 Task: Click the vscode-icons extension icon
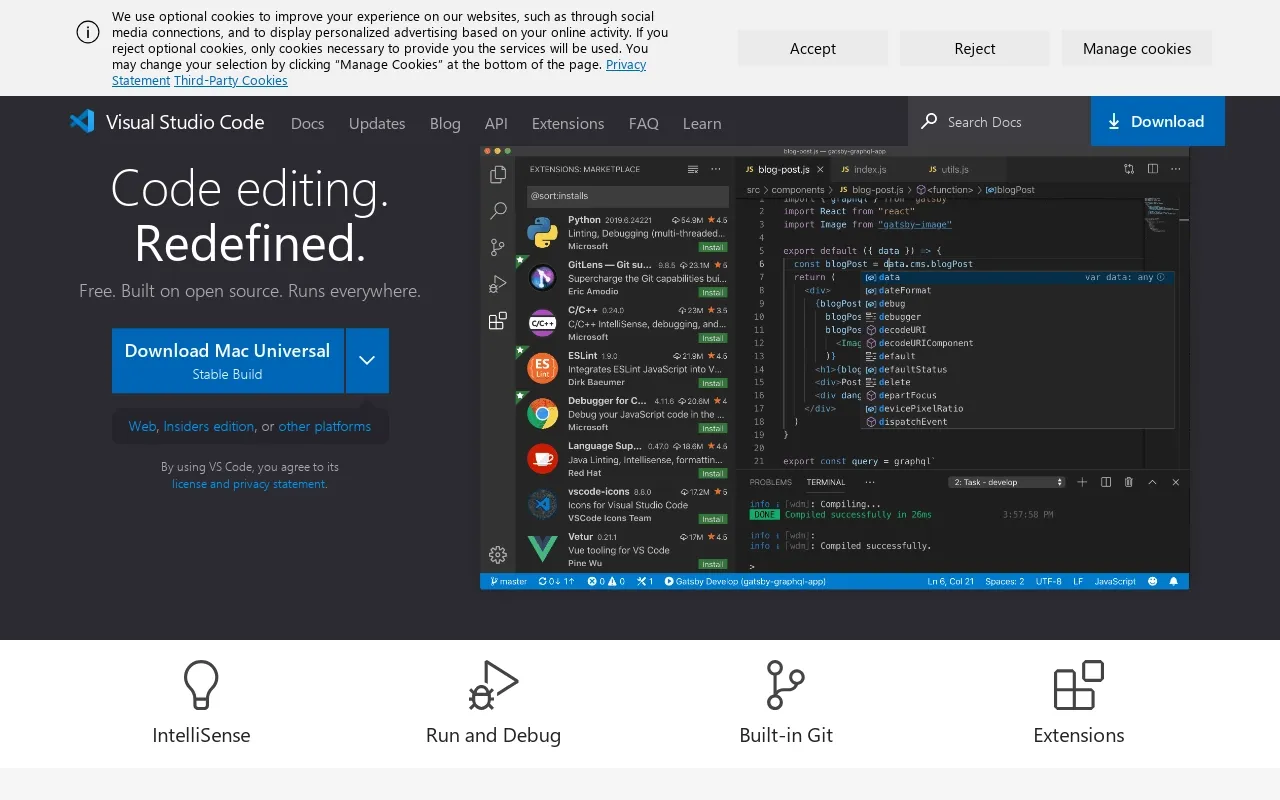pyautogui.click(x=542, y=504)
